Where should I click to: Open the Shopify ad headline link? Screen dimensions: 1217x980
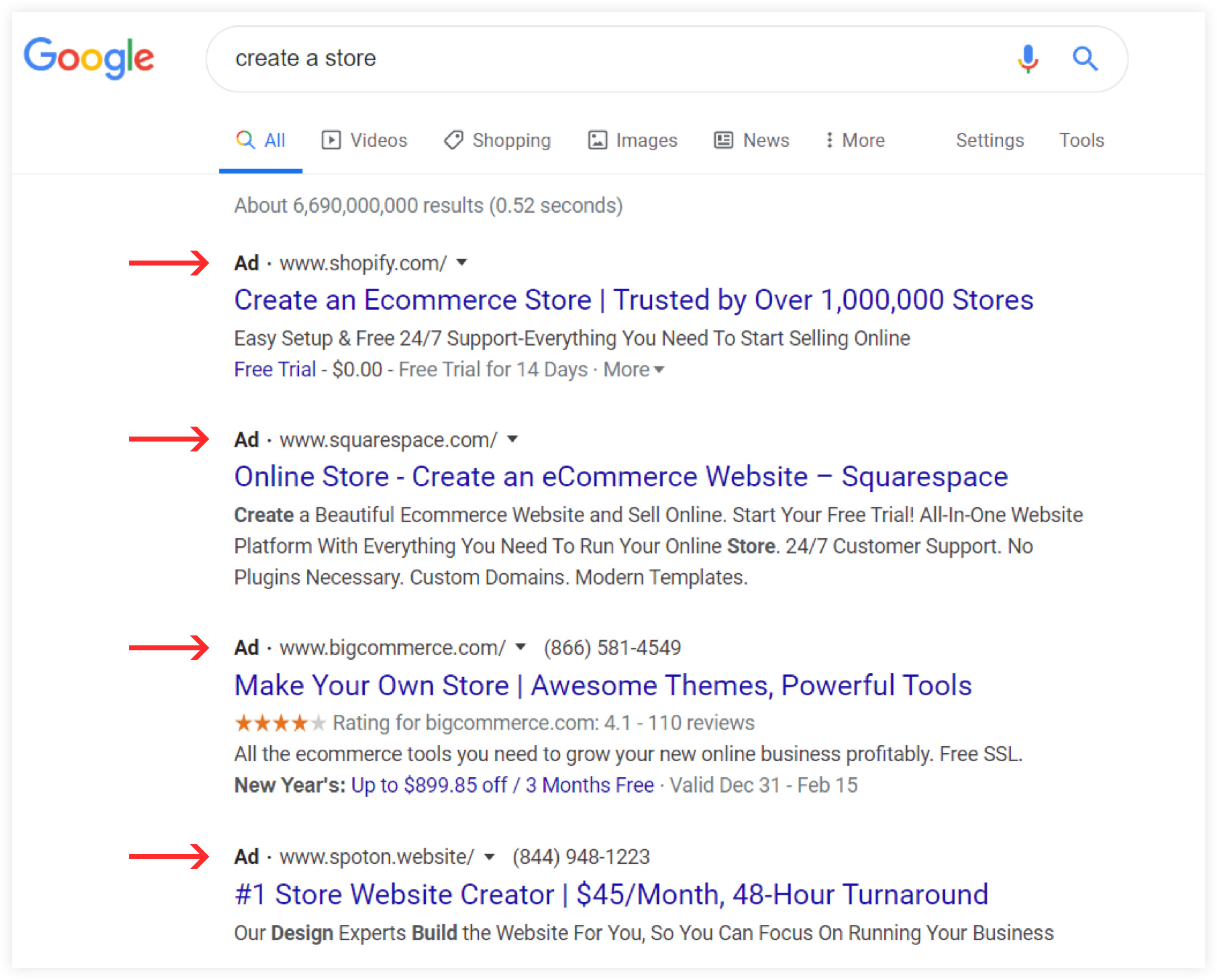click(x=633, y=300)
